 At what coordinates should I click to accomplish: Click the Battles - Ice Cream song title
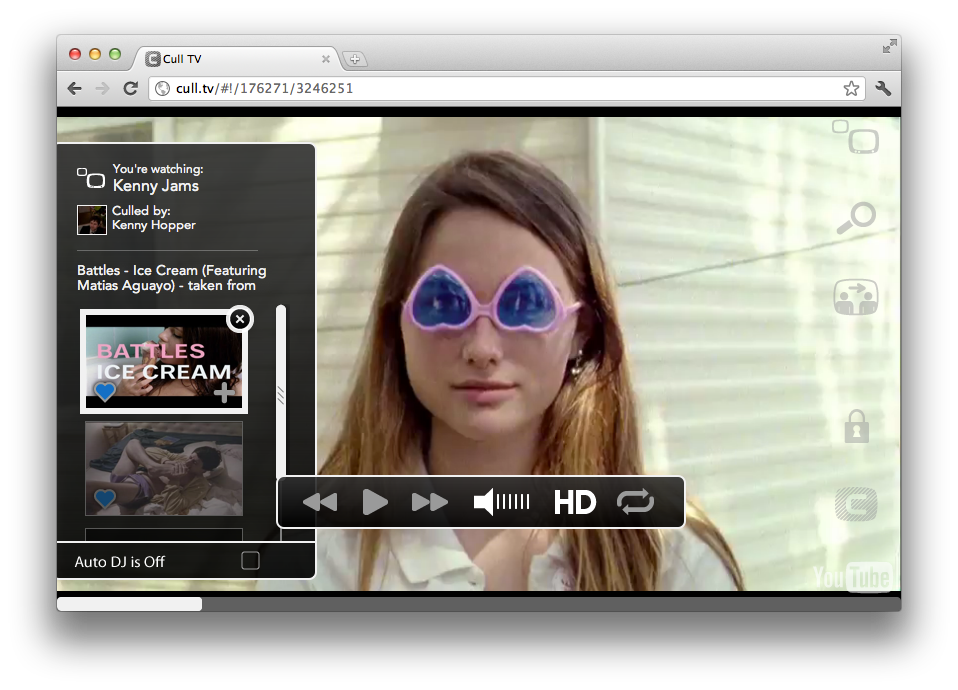point(172,278)
